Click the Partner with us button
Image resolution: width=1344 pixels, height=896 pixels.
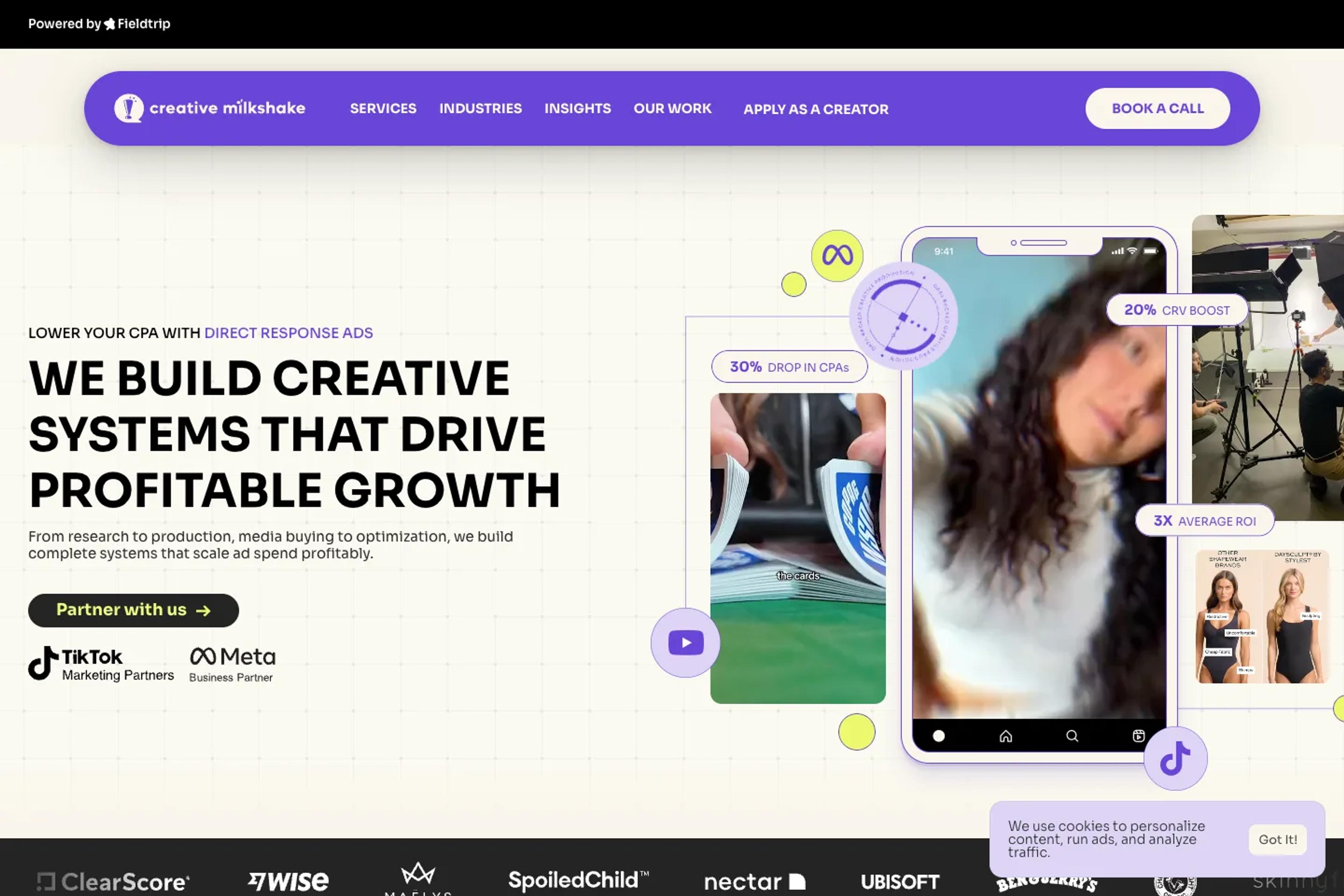(133, 610)
